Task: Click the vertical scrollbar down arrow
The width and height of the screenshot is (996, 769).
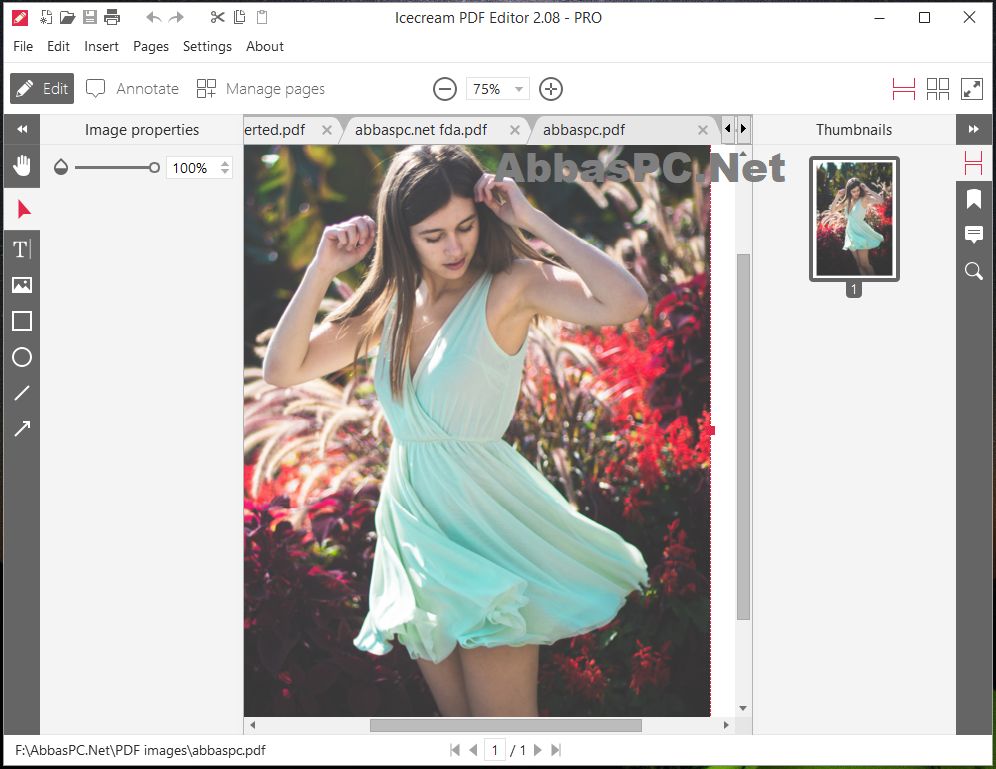Action: pyautogui.click(x=743, y=709)
